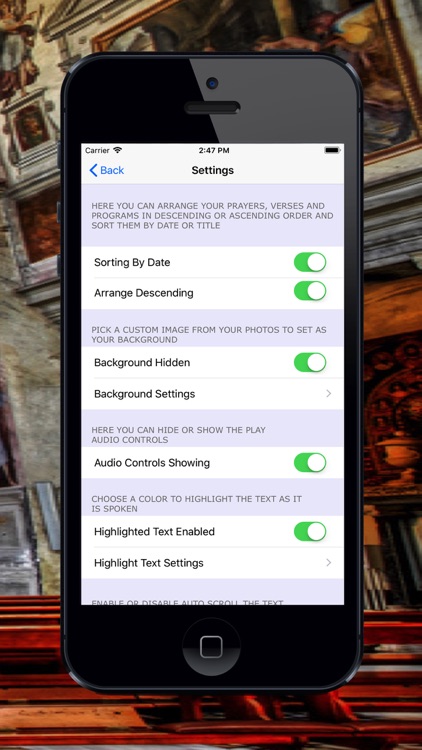Tap the battery status icon
The image size is (422, 750).
332,150
